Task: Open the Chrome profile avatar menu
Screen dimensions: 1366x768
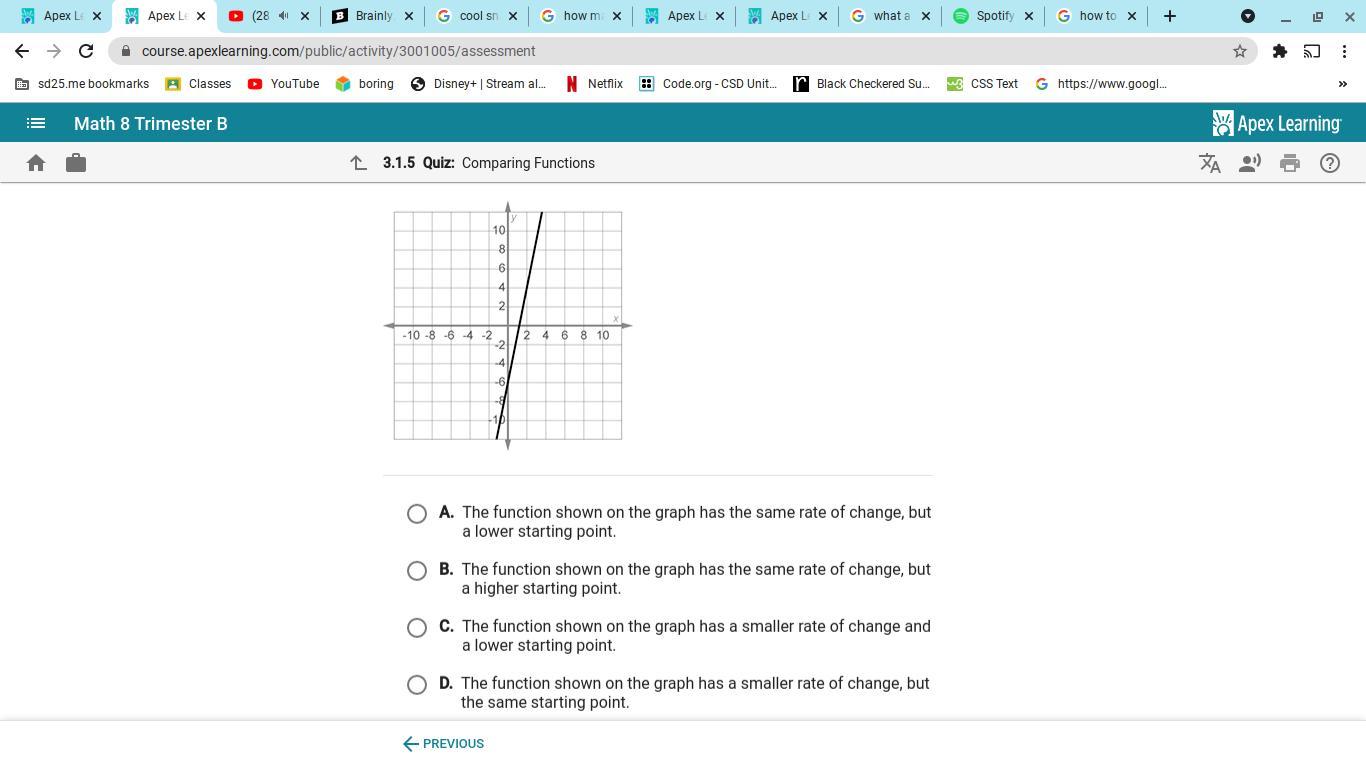Action: (x=1247, y=16)
